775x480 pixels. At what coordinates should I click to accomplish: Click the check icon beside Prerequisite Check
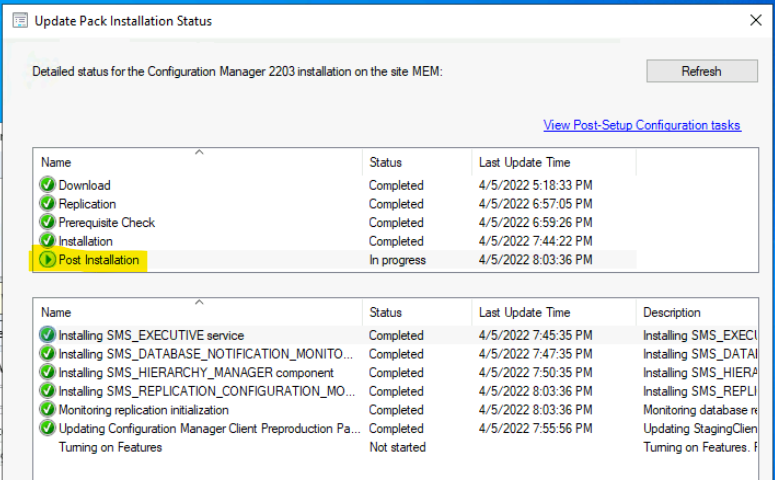click(47, 222)
